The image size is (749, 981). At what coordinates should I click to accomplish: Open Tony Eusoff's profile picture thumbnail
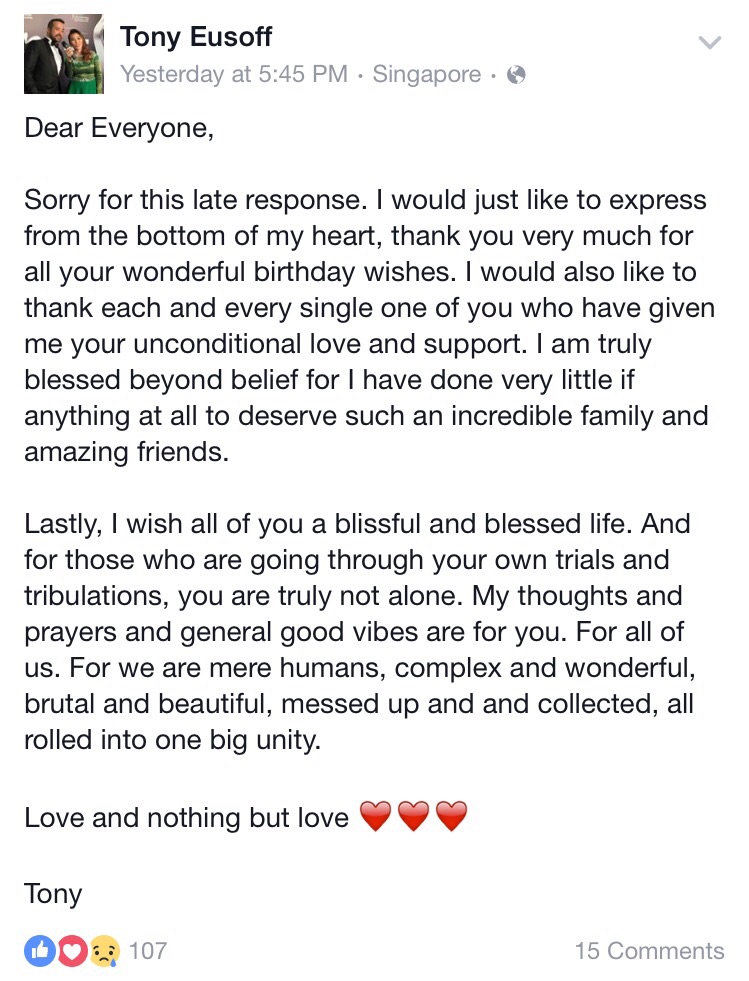64,54
